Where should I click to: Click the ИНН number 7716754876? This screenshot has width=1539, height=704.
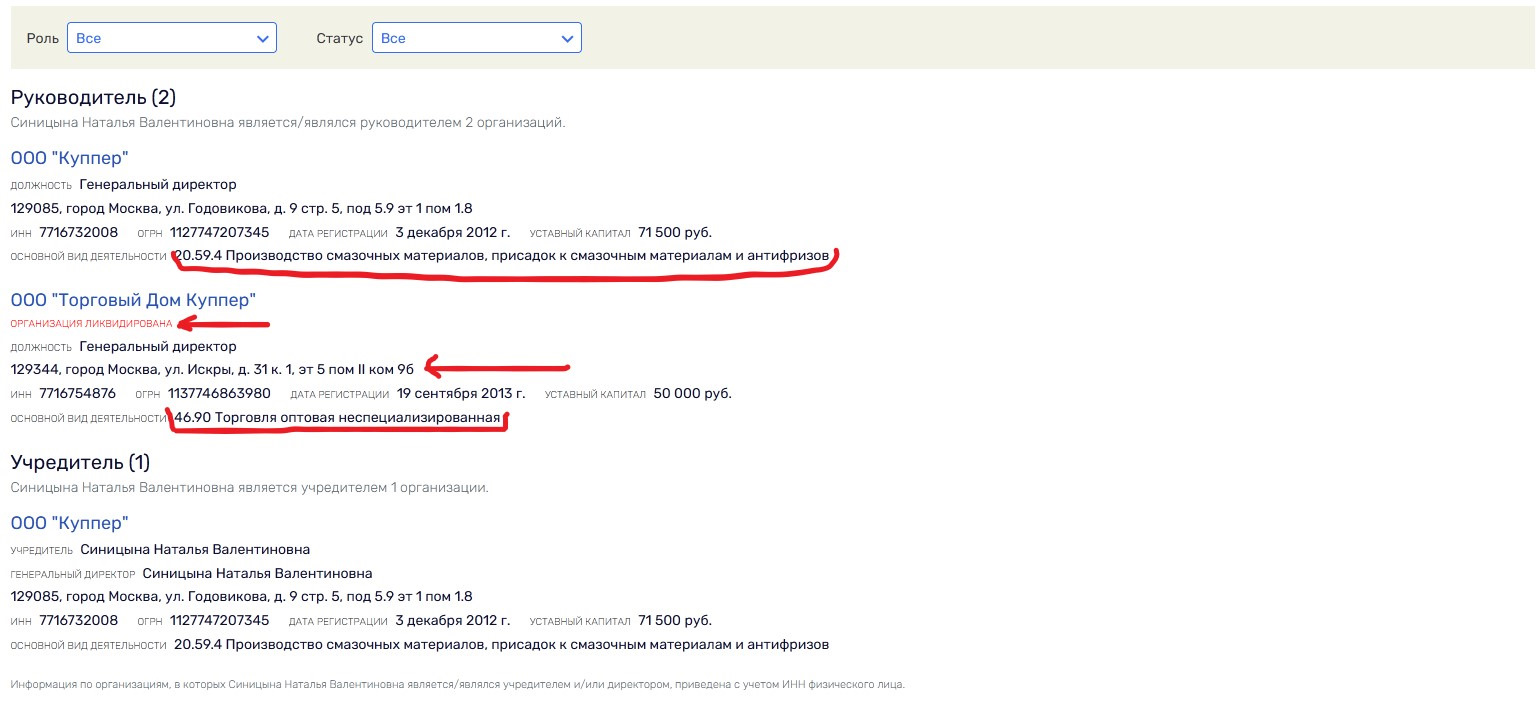pyautogui.click(x=78, y=393)
